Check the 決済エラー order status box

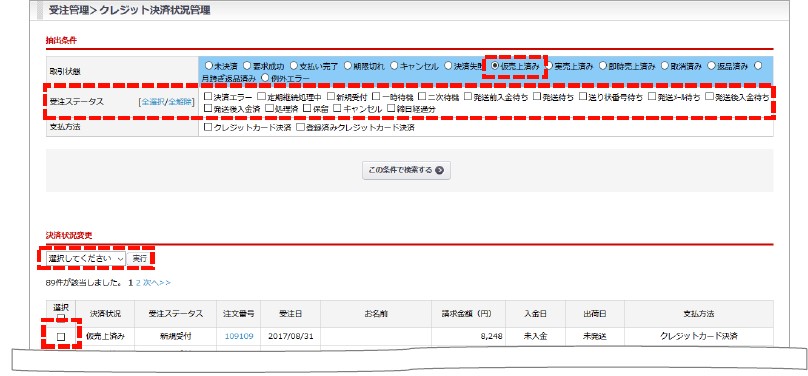tap(208, 96)
